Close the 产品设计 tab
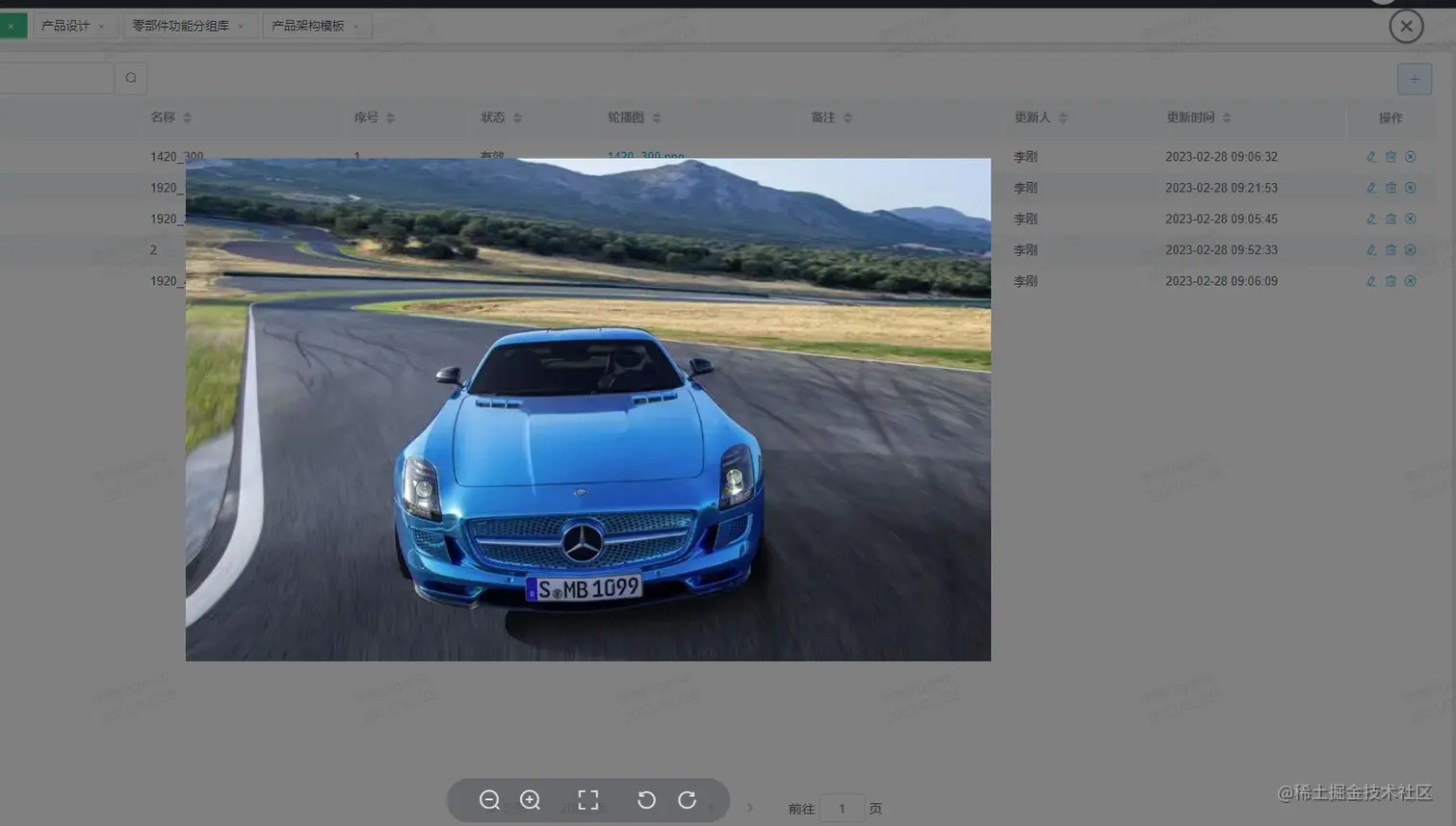 coord(101,27)
